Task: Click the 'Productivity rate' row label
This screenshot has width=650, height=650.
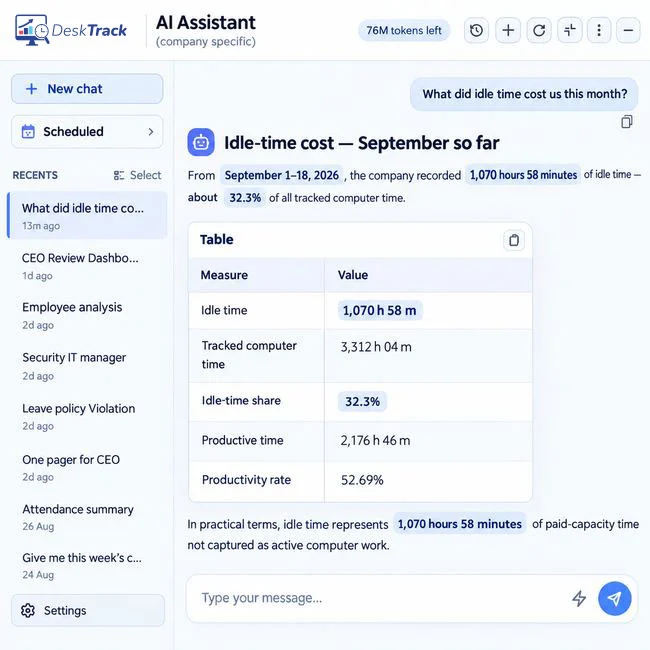Action: pyautogui.click(x=246, y=480)
